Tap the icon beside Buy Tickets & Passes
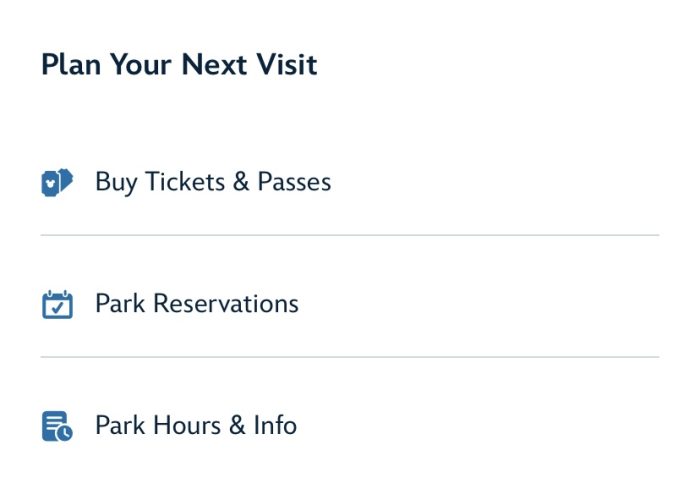Viewport: 700px width, 489px height. point(58,182)
